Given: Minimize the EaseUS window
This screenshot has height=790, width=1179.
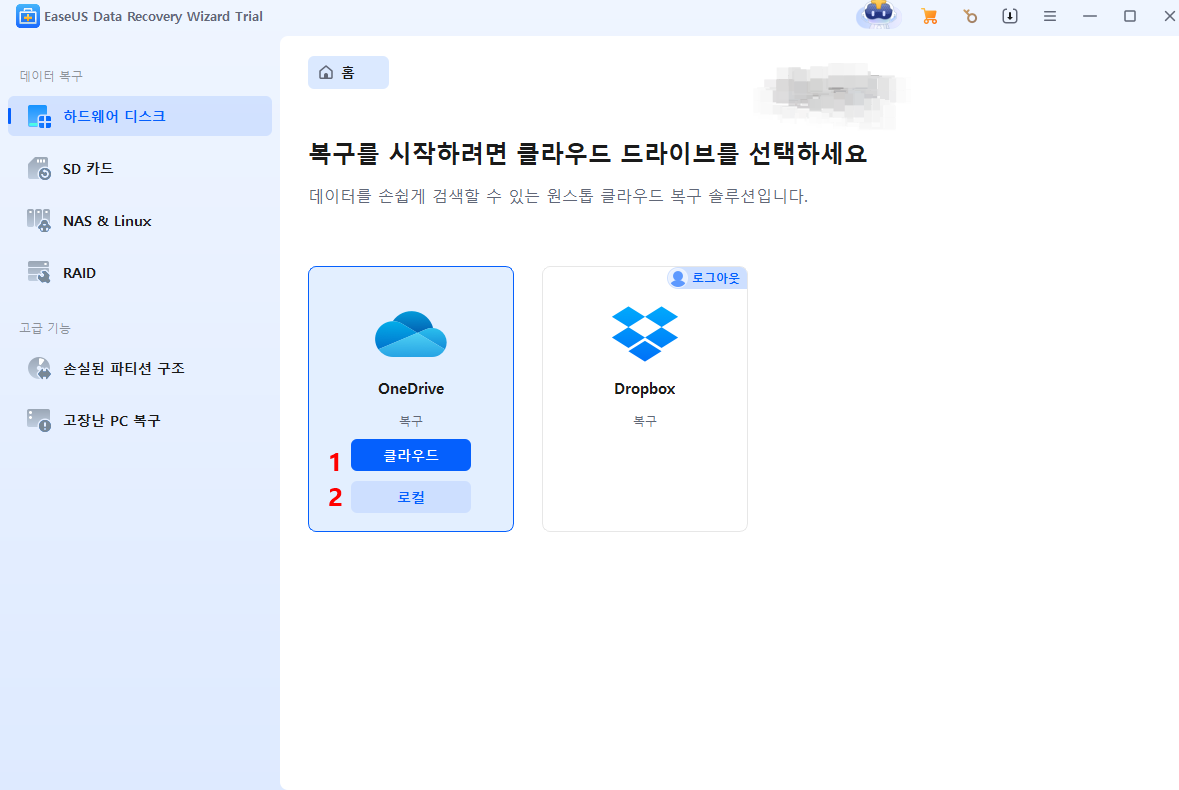Looking at the screenshot, I should (x=1090, y=16).
